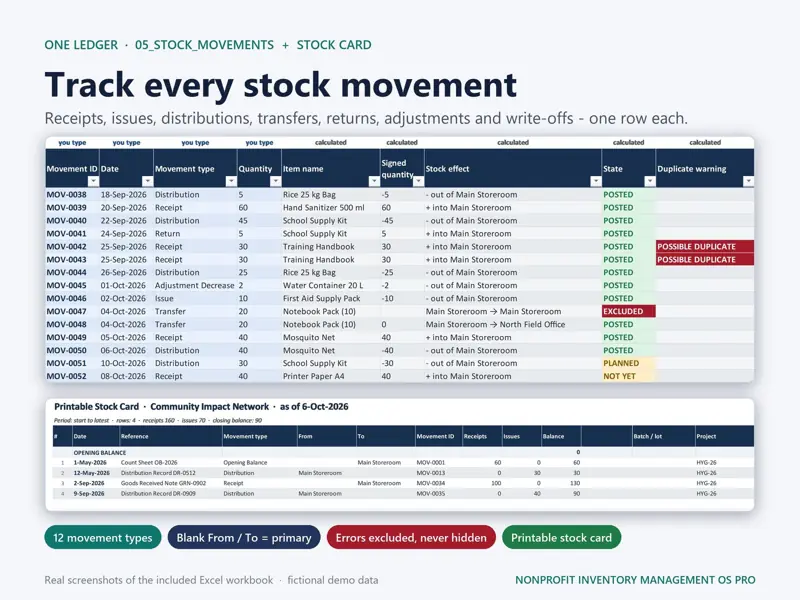Image resolution: width=800 pixels, height=600 pixels.
Task: Open the Movement ID column filter dropdown
Action: pyautogui.click(x=93, y=181)
